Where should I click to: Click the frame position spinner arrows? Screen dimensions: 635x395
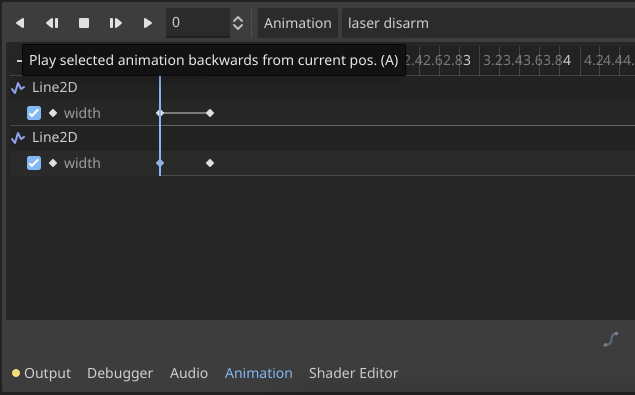click(x=238, y=23)
